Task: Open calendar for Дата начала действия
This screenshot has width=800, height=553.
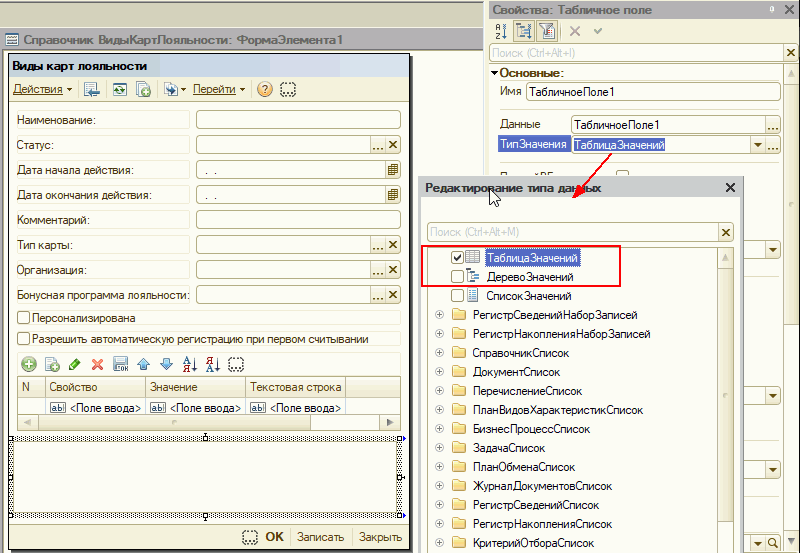Action: tap(392, 169)
